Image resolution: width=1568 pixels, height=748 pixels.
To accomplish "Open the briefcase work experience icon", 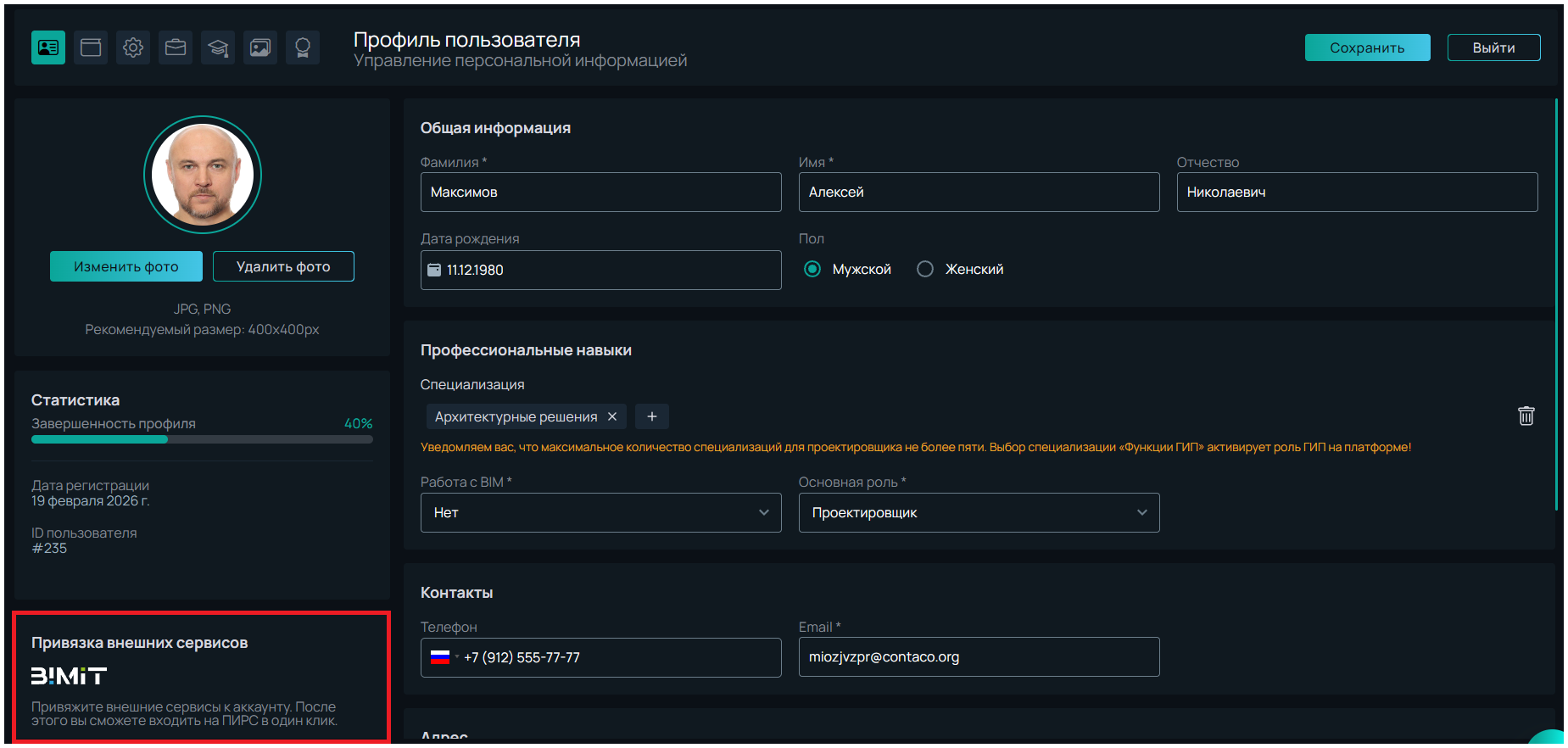I will 176,47.
